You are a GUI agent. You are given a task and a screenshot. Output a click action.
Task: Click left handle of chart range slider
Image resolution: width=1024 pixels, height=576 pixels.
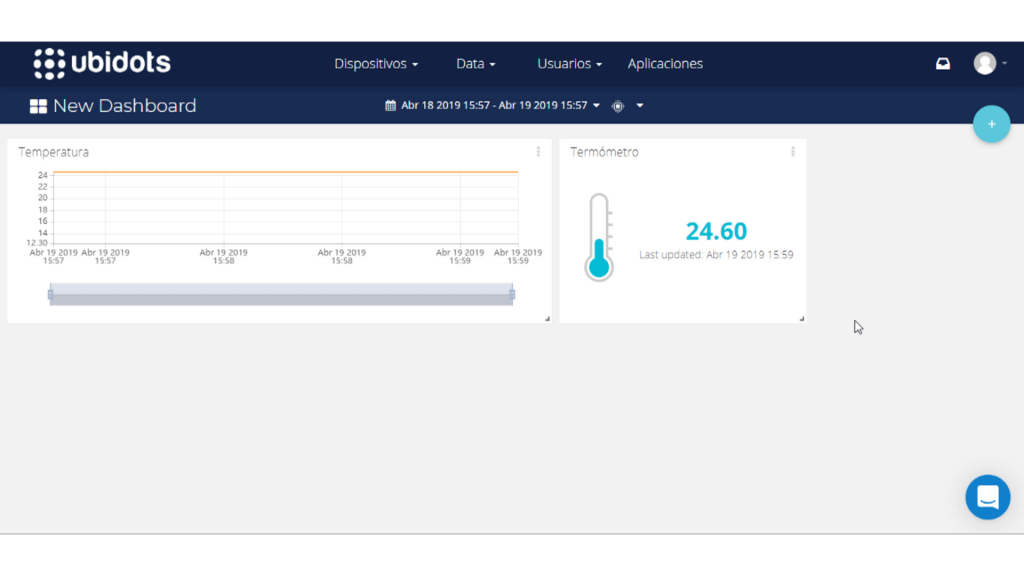click(51, 294)
